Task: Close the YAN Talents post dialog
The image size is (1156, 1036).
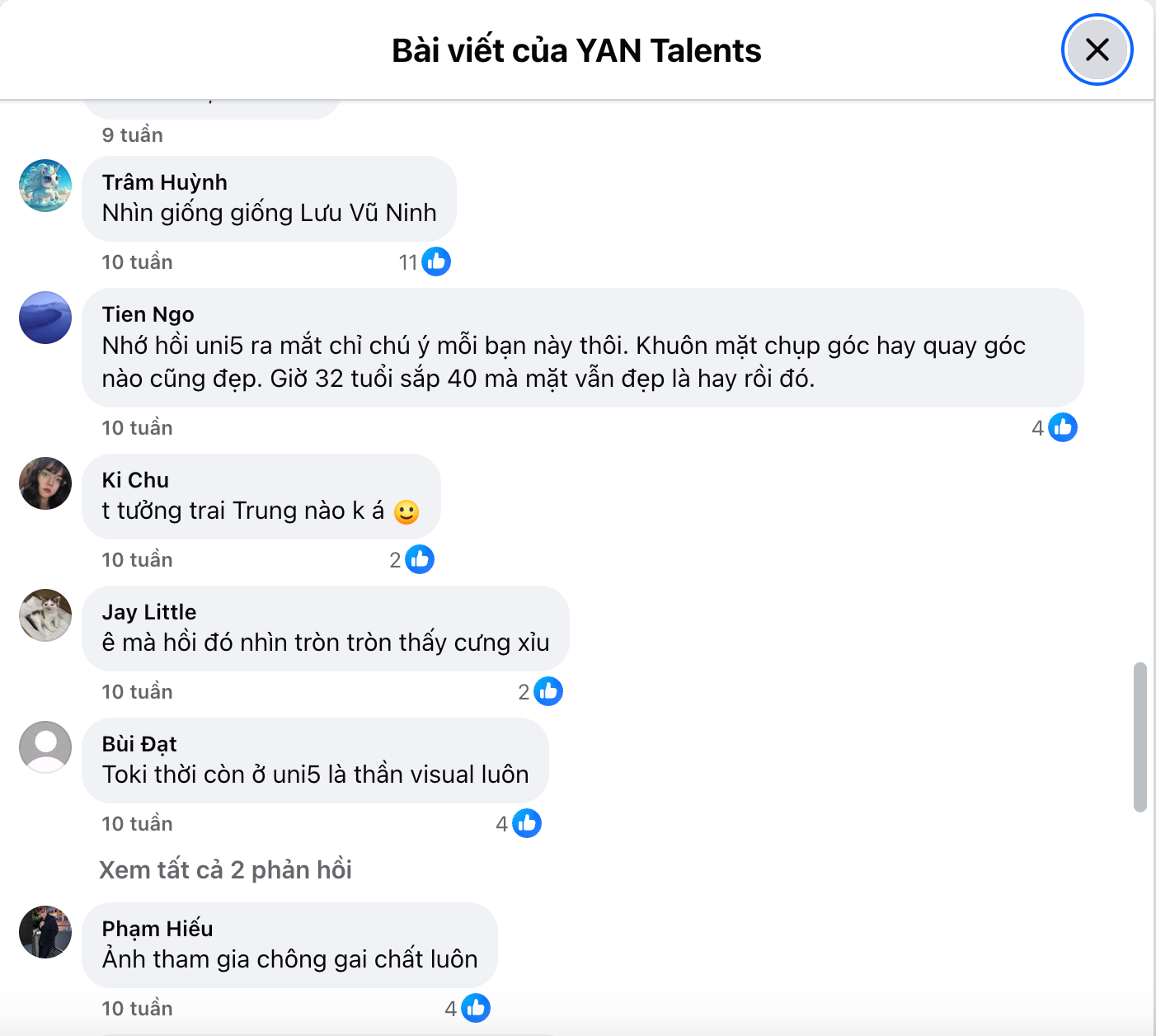Action: (x=1097, y=49)
